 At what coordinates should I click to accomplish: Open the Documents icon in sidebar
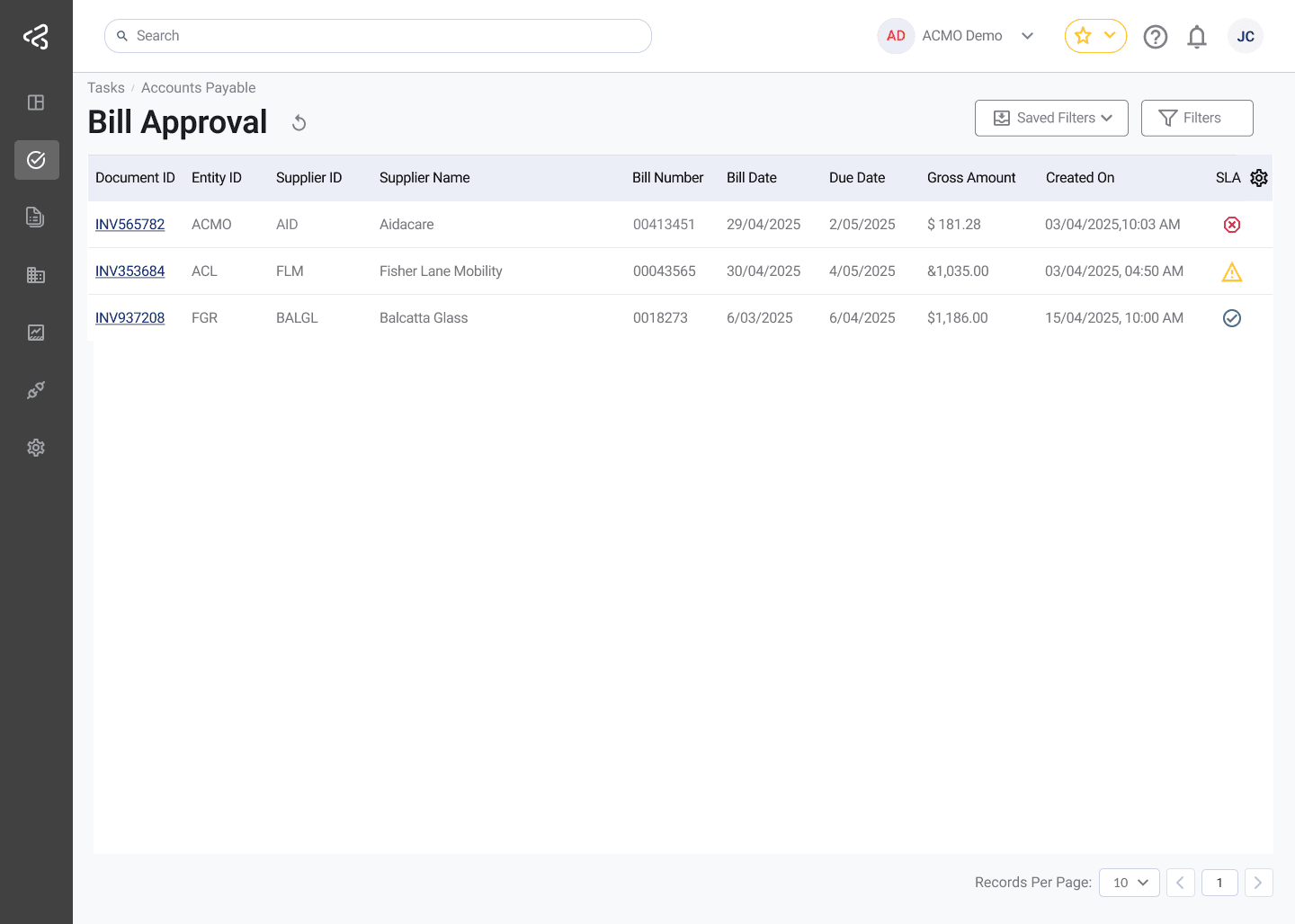click(36, 218)
